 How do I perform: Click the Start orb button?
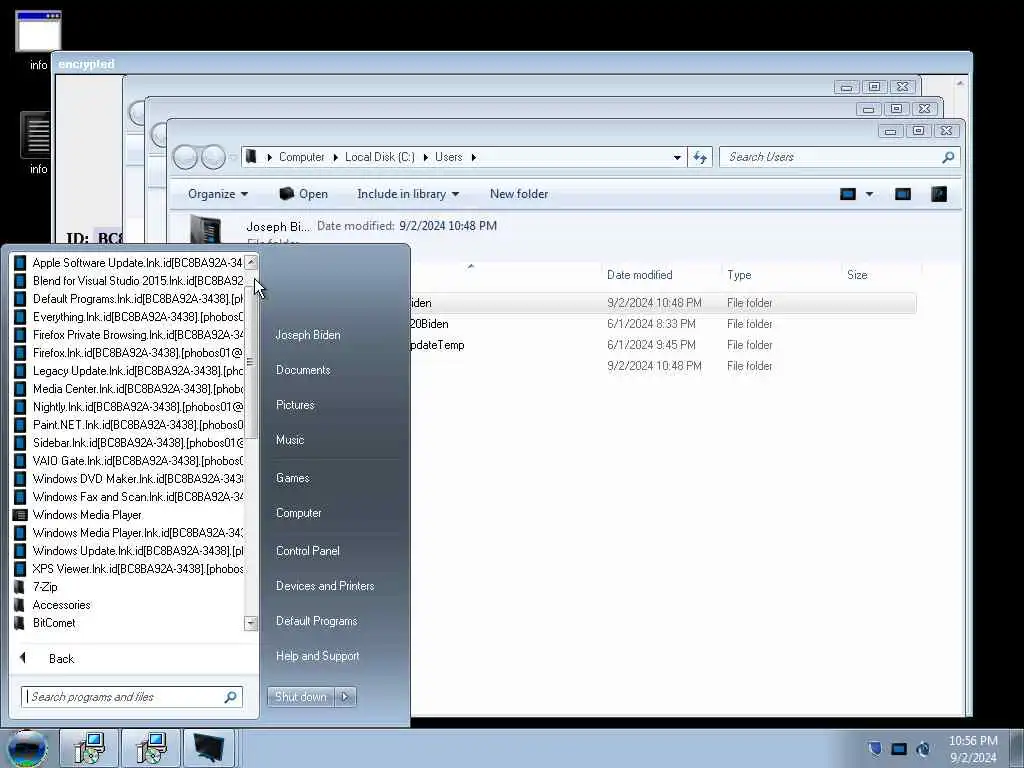27,748
